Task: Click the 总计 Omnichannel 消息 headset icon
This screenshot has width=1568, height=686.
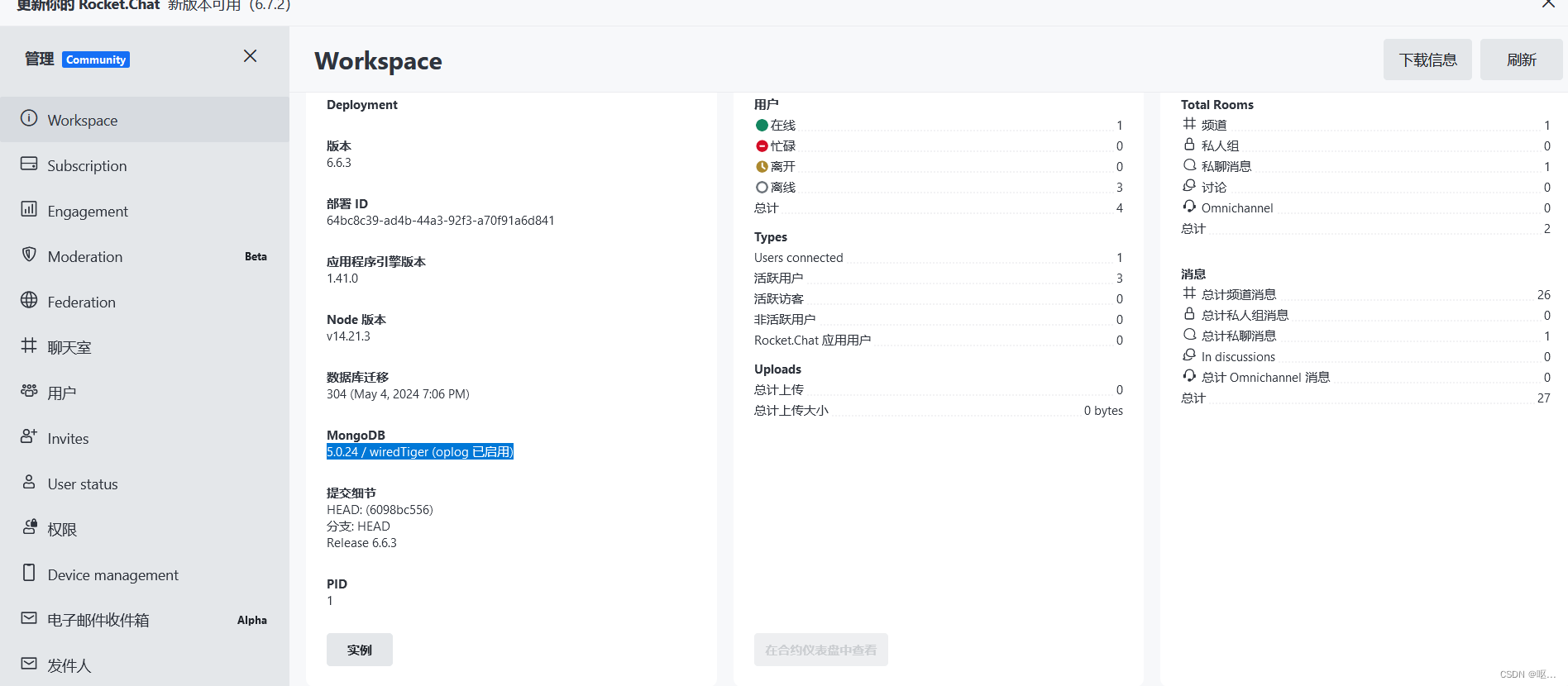Action: [1189, 376]
